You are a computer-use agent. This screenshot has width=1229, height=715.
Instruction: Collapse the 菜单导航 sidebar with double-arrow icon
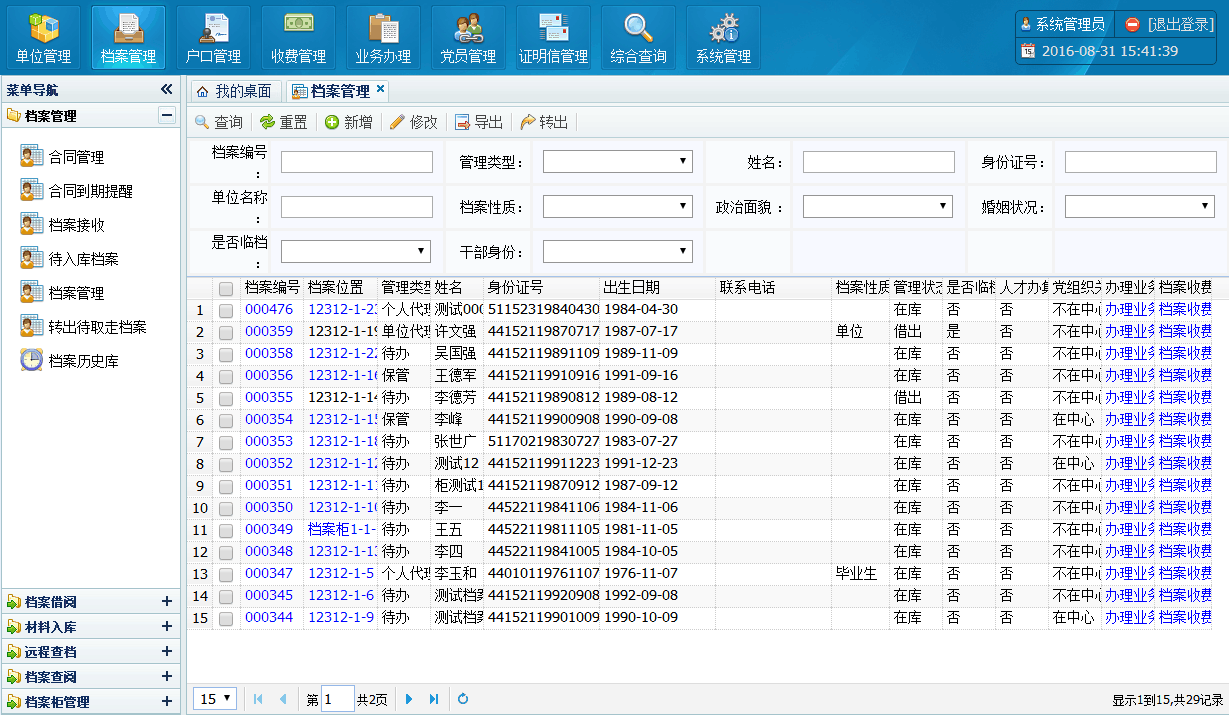[x=167, y=89]
